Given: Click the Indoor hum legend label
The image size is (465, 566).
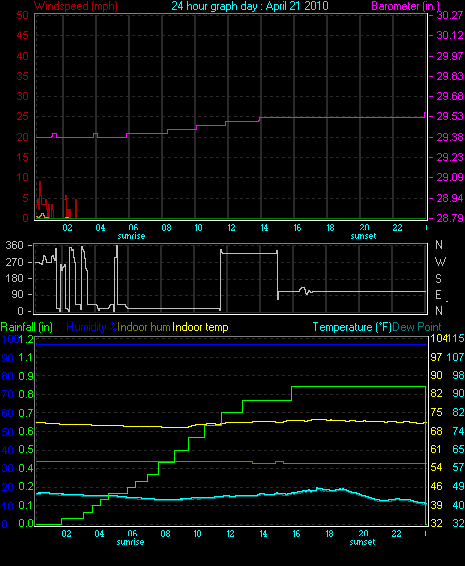Looking at the screenshot, I should tap(144, 327).
